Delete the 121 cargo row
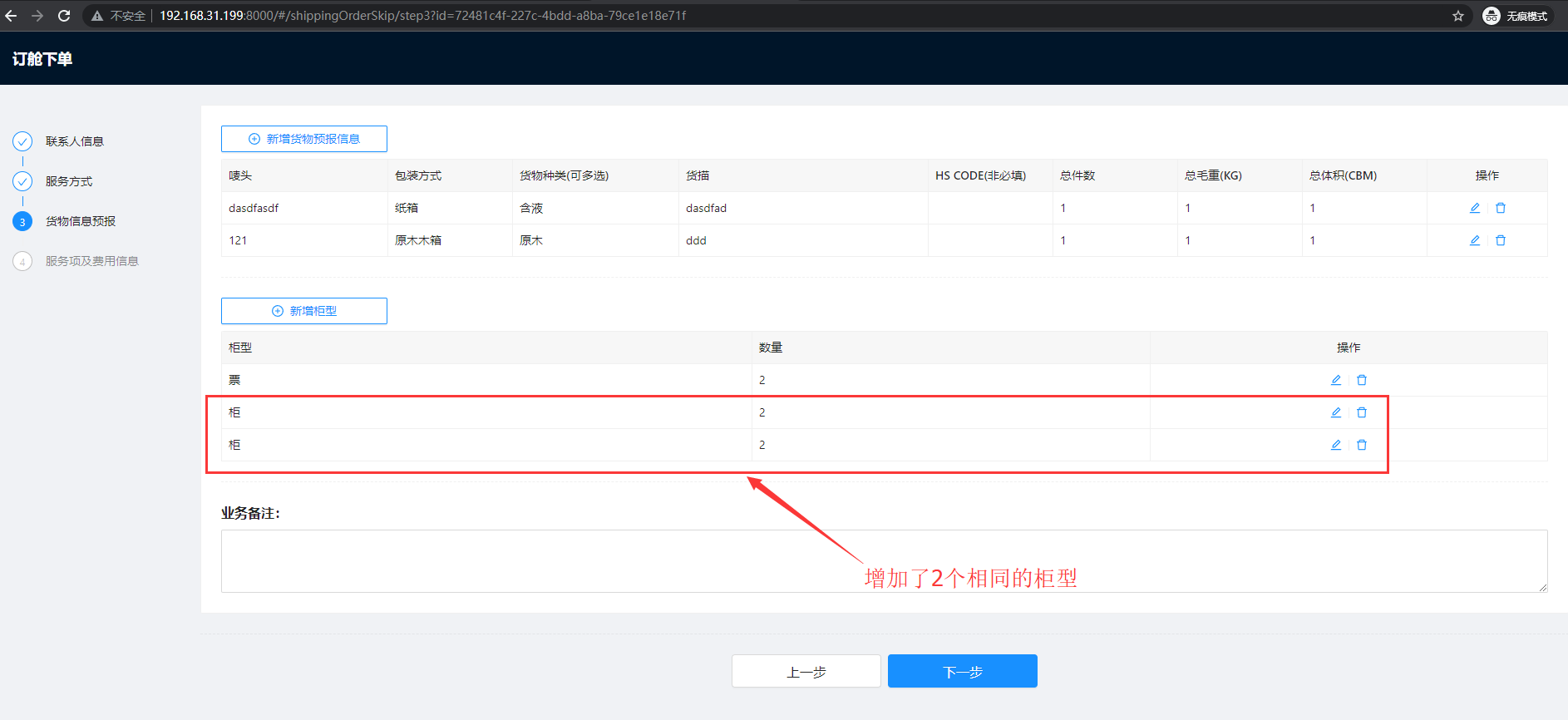The image size is (1568, 720). click(x=1500, y=240)
